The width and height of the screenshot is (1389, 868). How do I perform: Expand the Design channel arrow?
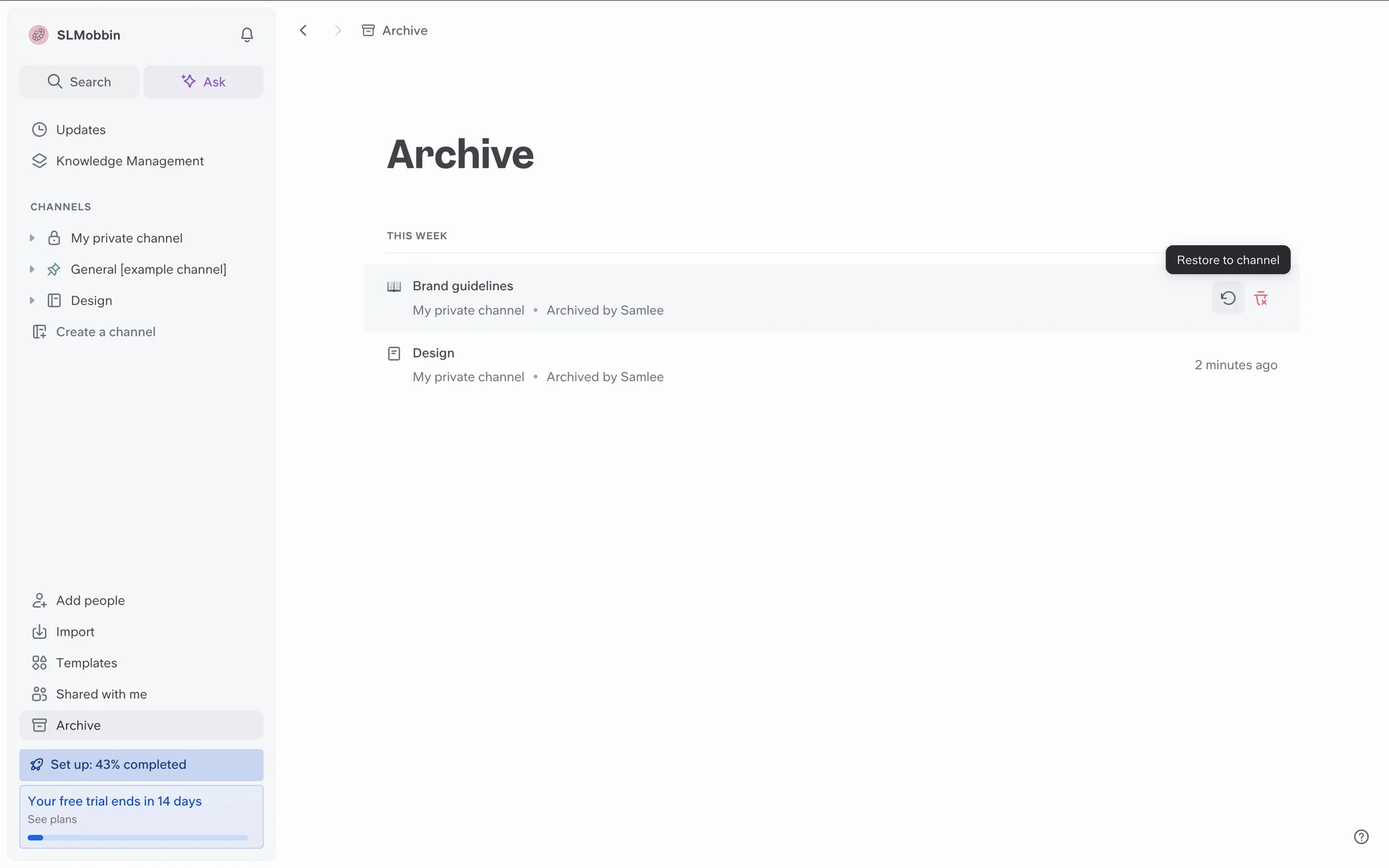coord(32,300)
